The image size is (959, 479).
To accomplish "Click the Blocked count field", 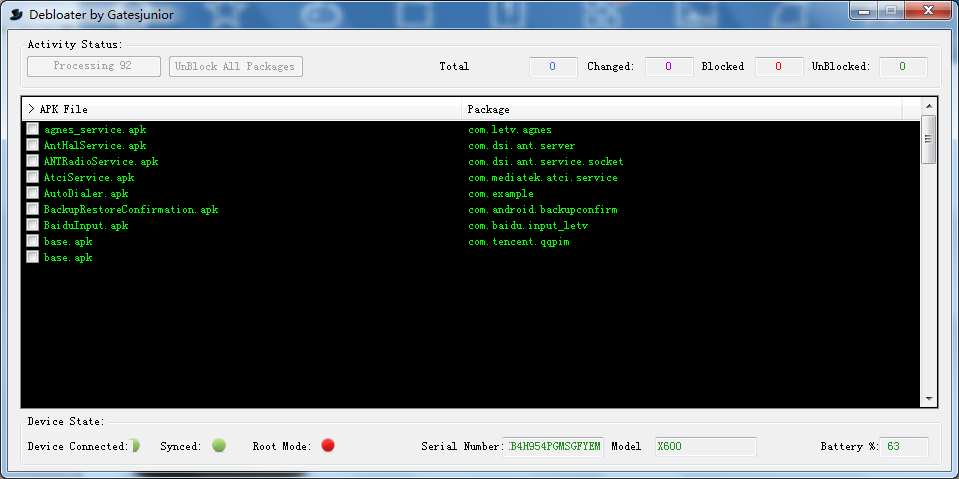I will click(x=779, y=67).
